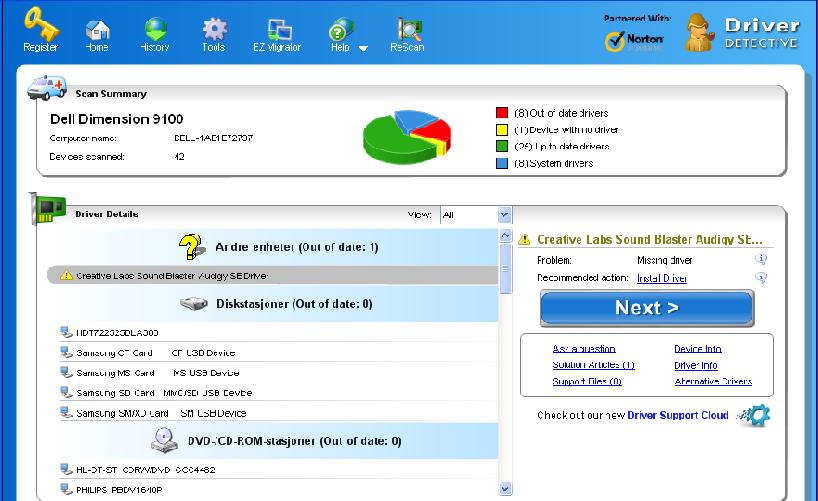Click warning icon in Creative Labs detail header
The width and height of the screenshot is (818, 501).
tap(524, 240)
